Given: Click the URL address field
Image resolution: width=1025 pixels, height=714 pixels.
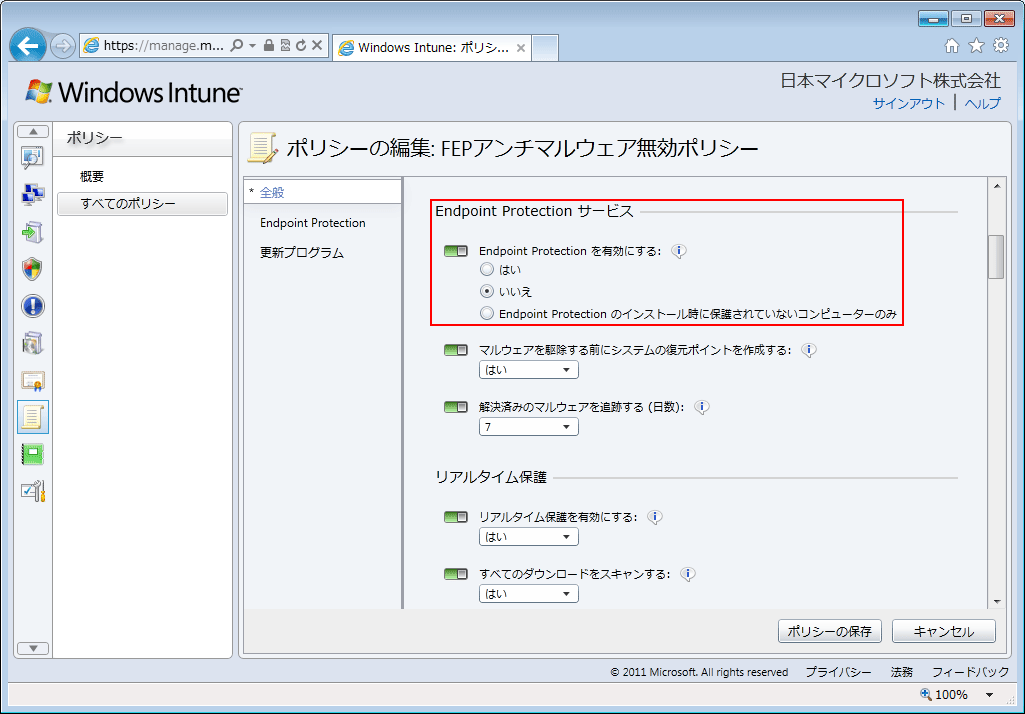Looking at the screenshot, I should pyautogui.click(x=163, y=46).
